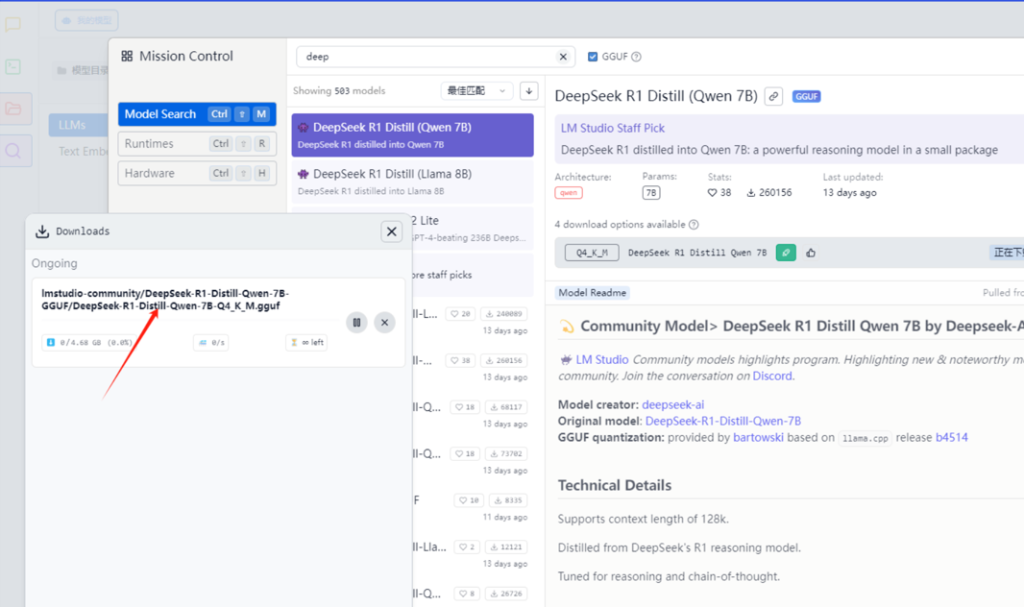
Task: Open the chat icon in left sidebar
Action: [13, 25]
